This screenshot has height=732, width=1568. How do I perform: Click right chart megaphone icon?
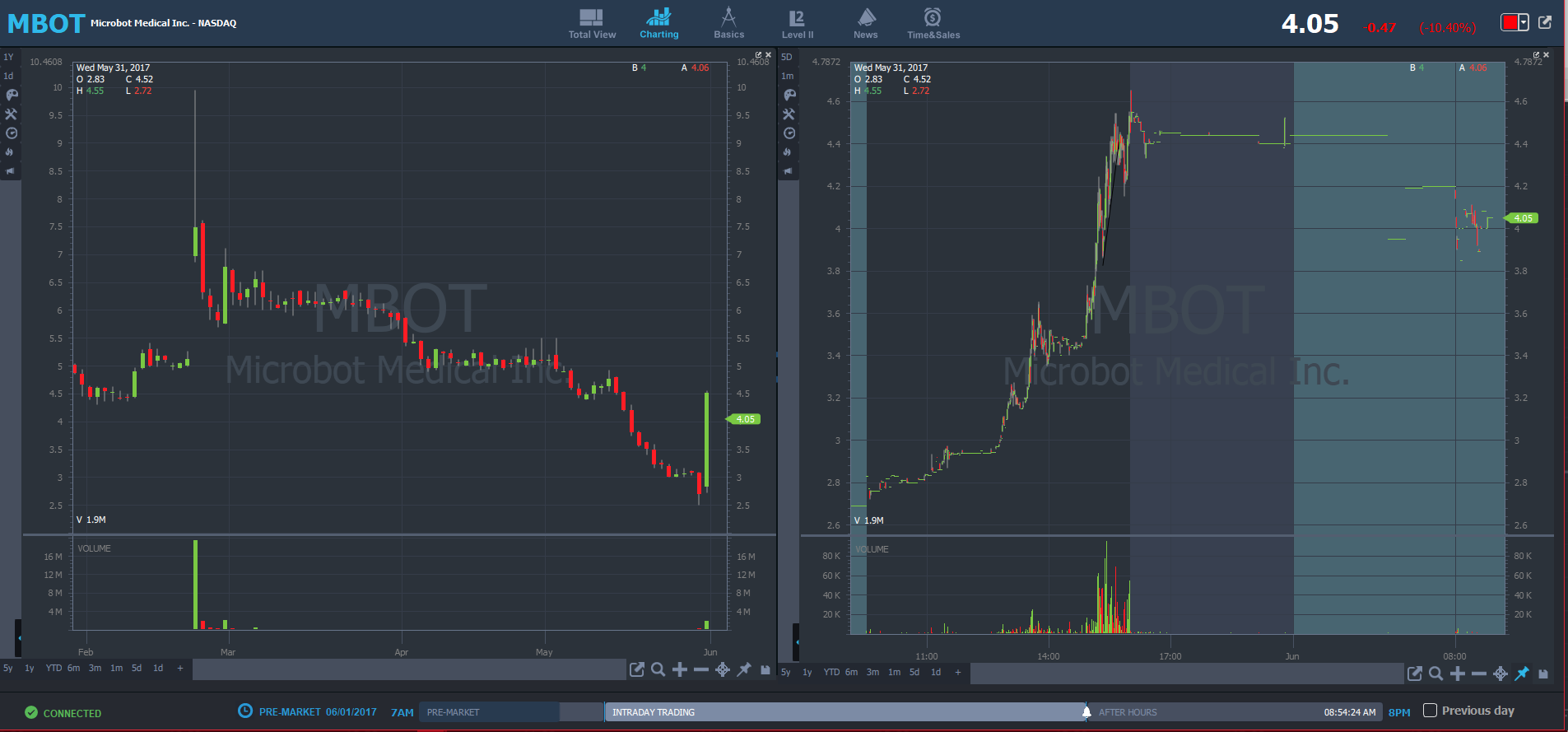[789, 171]
